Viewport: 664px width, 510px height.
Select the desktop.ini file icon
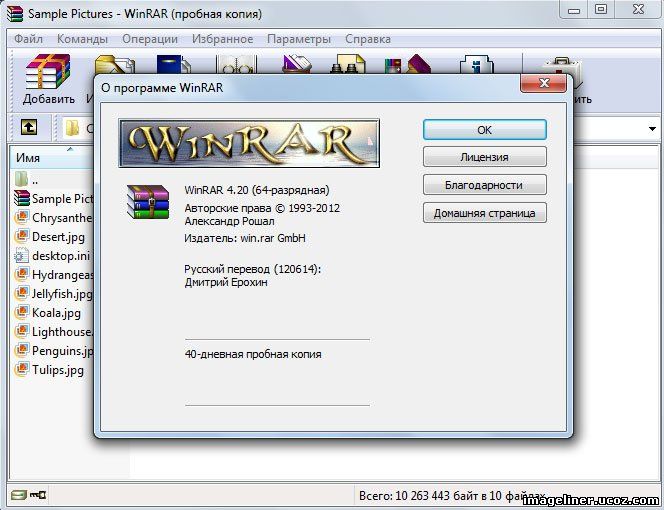click(x=22, y=255)
